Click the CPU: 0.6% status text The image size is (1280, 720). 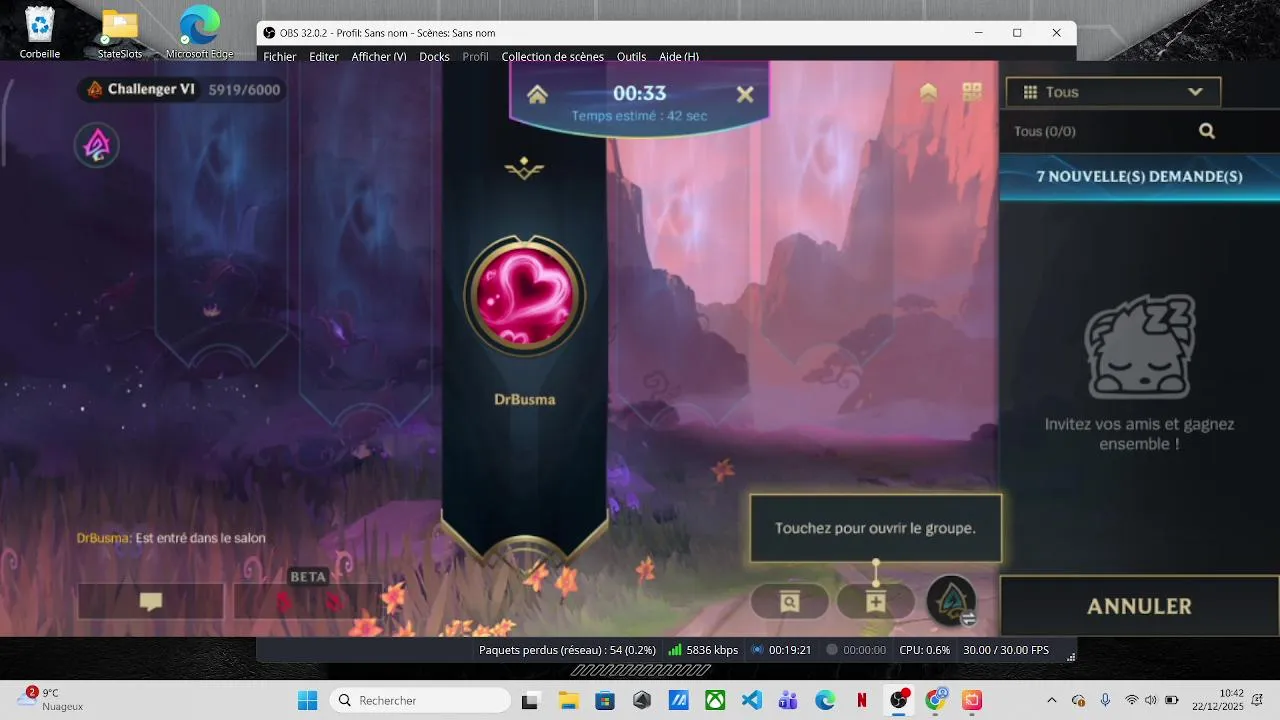tap(925, 650)
